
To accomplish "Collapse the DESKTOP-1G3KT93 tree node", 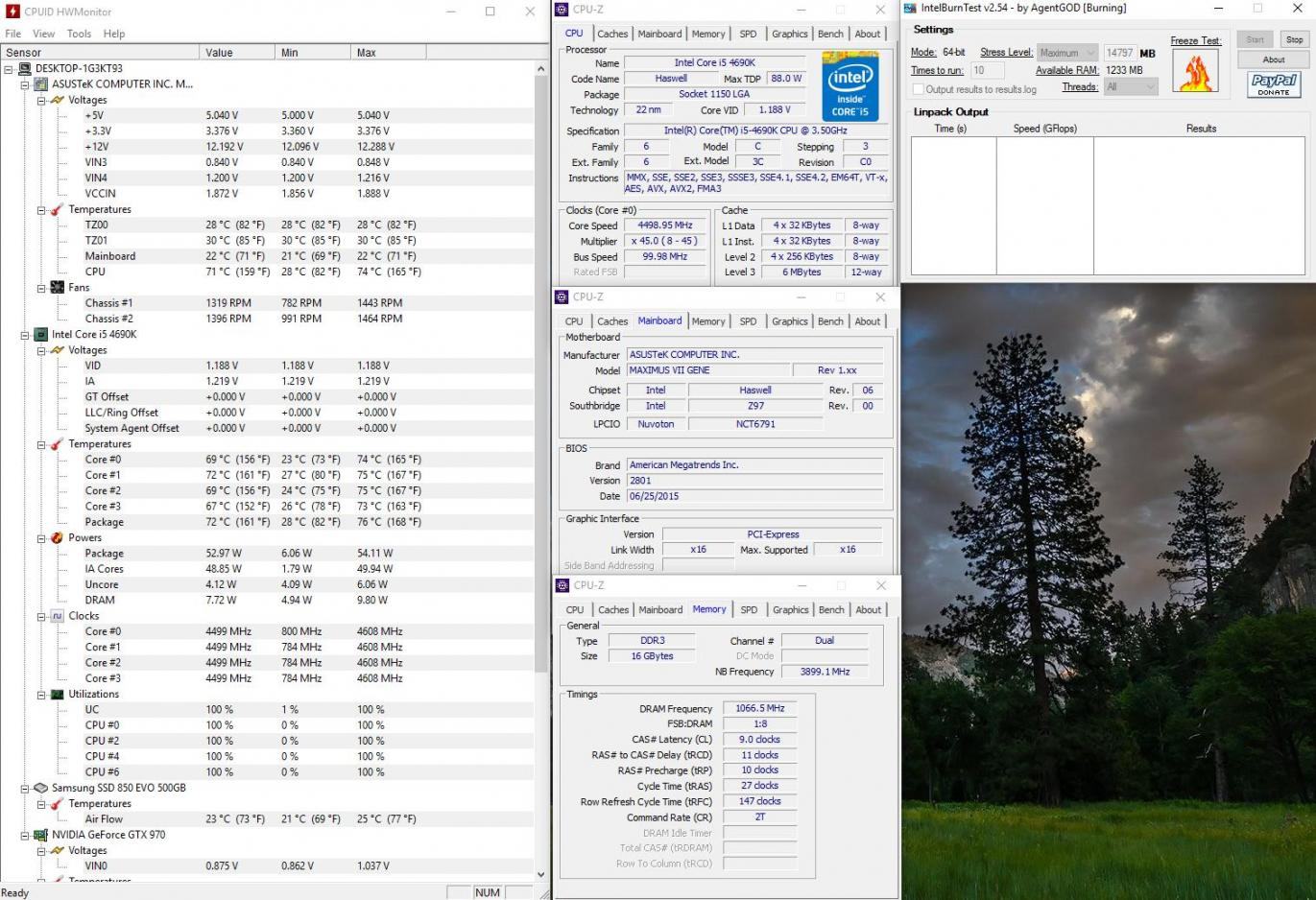I will pos(9,69).
